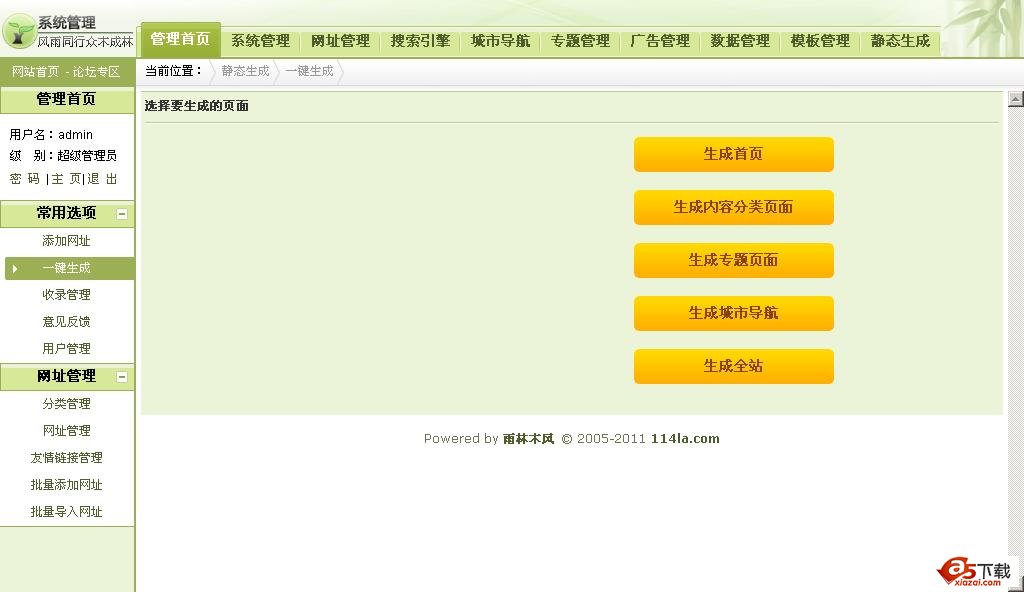Select the 模板管理 tab
Screen dimensions: 1024x592
(x=820, y=41)
